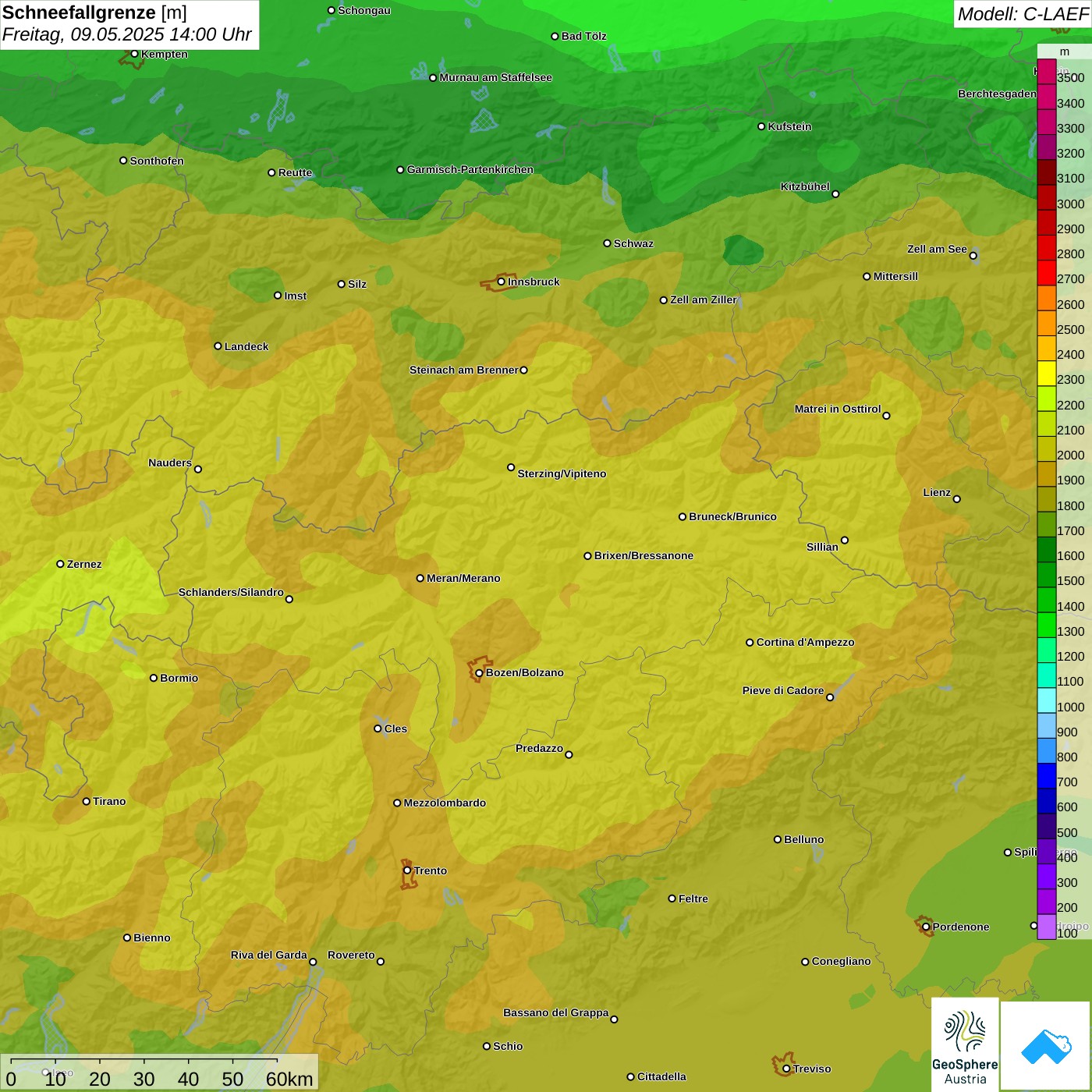Click the 60km scale bar label
Viewport: 1092px width, 1092px height.
tap(289, 1079)
